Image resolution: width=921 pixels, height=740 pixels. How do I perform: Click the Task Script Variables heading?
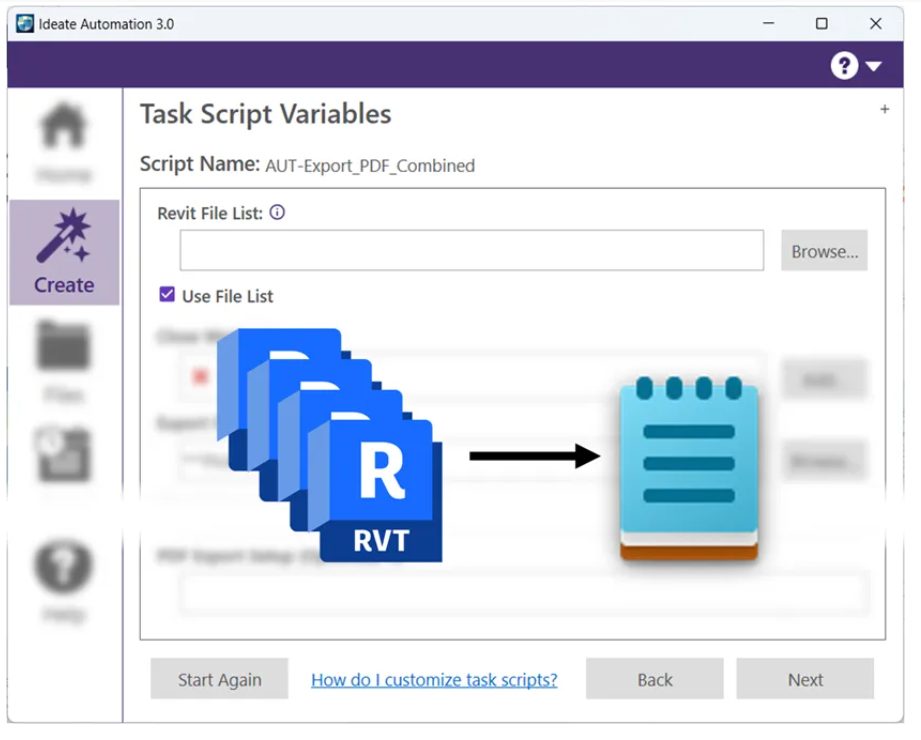[265, 114]
